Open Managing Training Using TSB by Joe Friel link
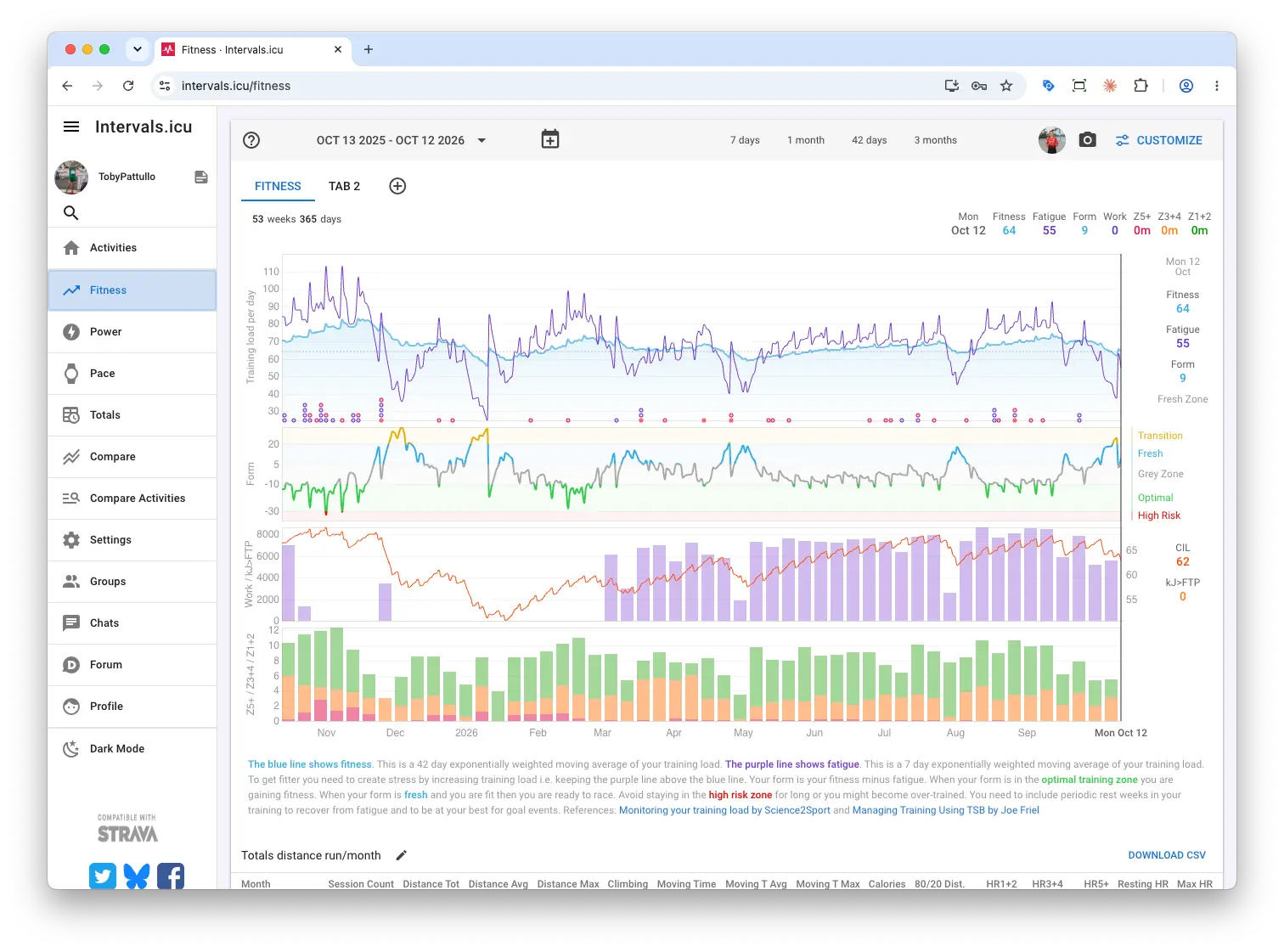 coord(946,810)
